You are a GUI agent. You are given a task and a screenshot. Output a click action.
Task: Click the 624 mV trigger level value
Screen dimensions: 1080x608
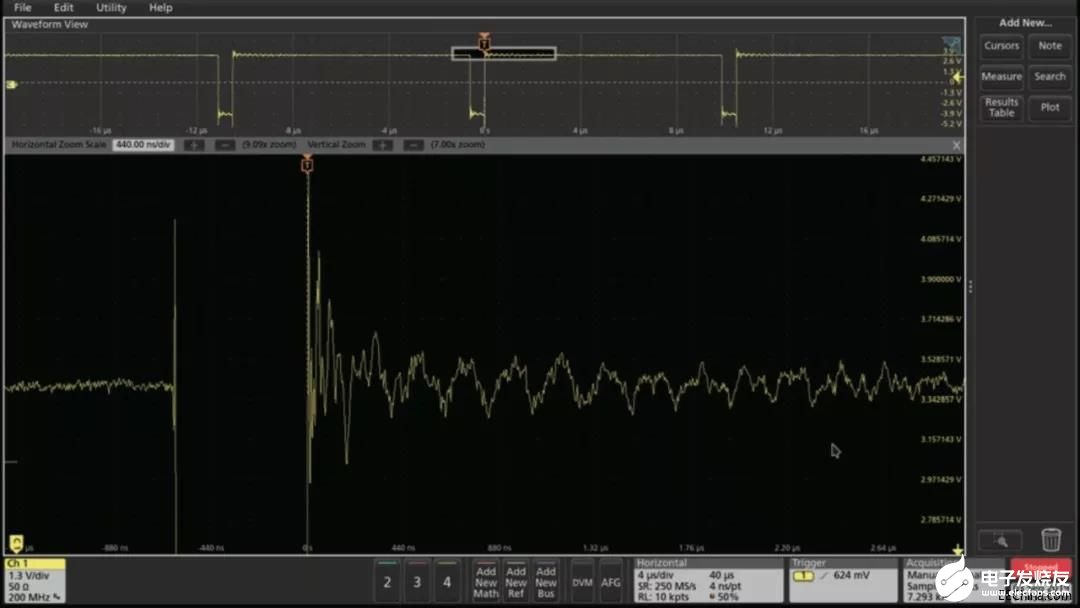pos(851,575)
